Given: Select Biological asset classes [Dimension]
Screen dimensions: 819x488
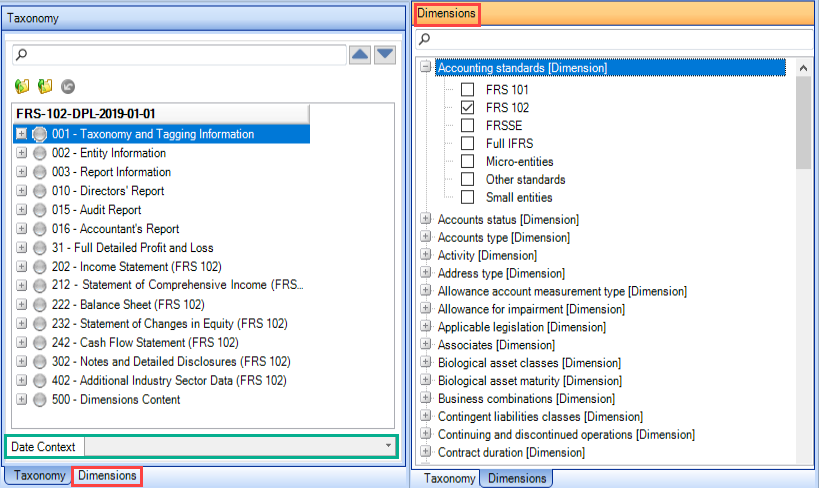Looking at the screenshot, I should pos(530,363).
